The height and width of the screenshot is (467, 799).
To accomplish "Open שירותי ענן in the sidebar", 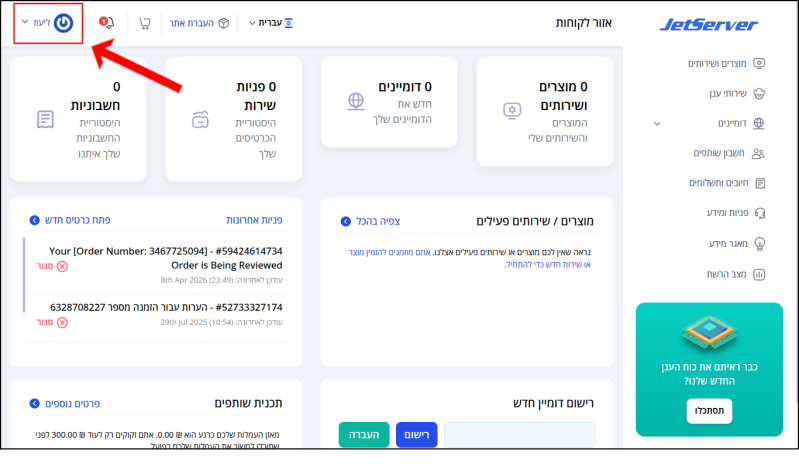I will tap(728, 93).
